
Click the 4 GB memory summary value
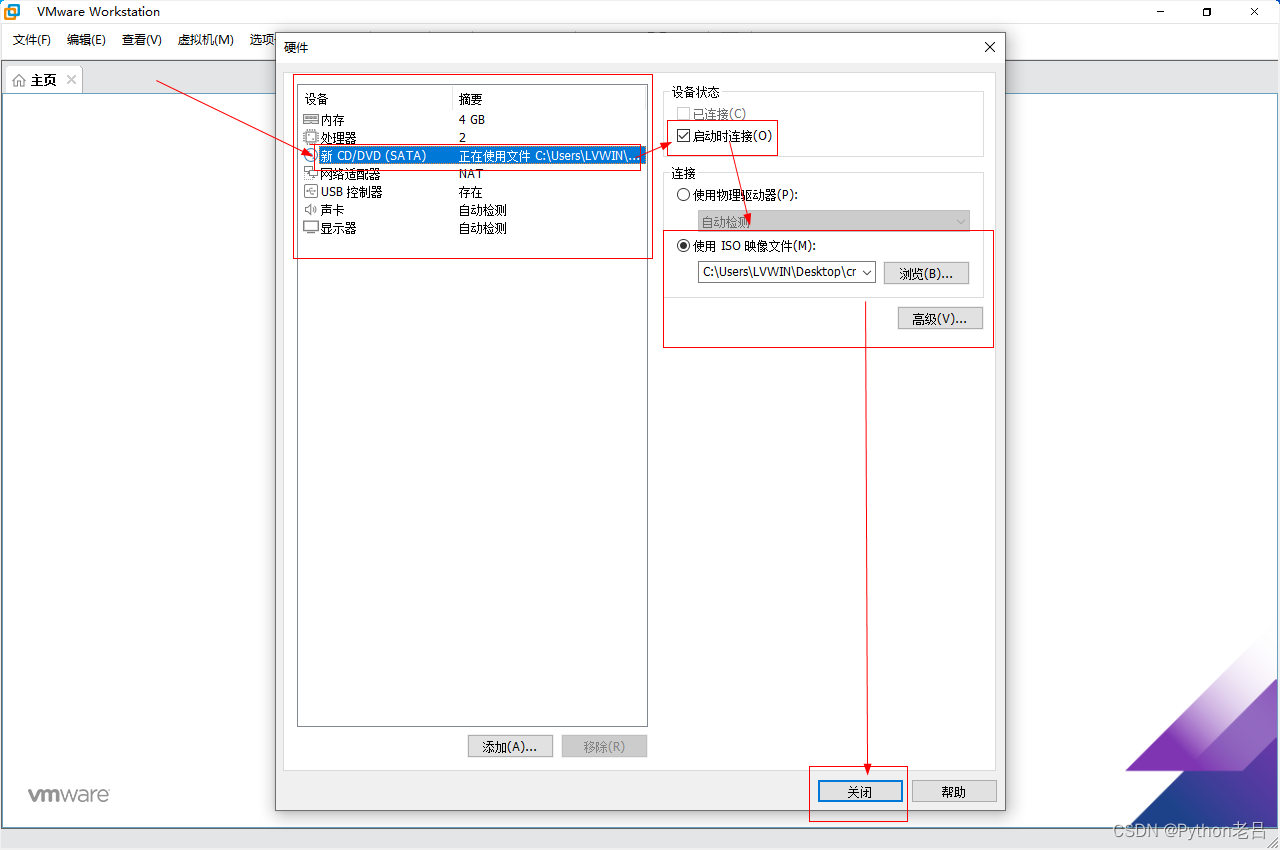coord(472,119)
